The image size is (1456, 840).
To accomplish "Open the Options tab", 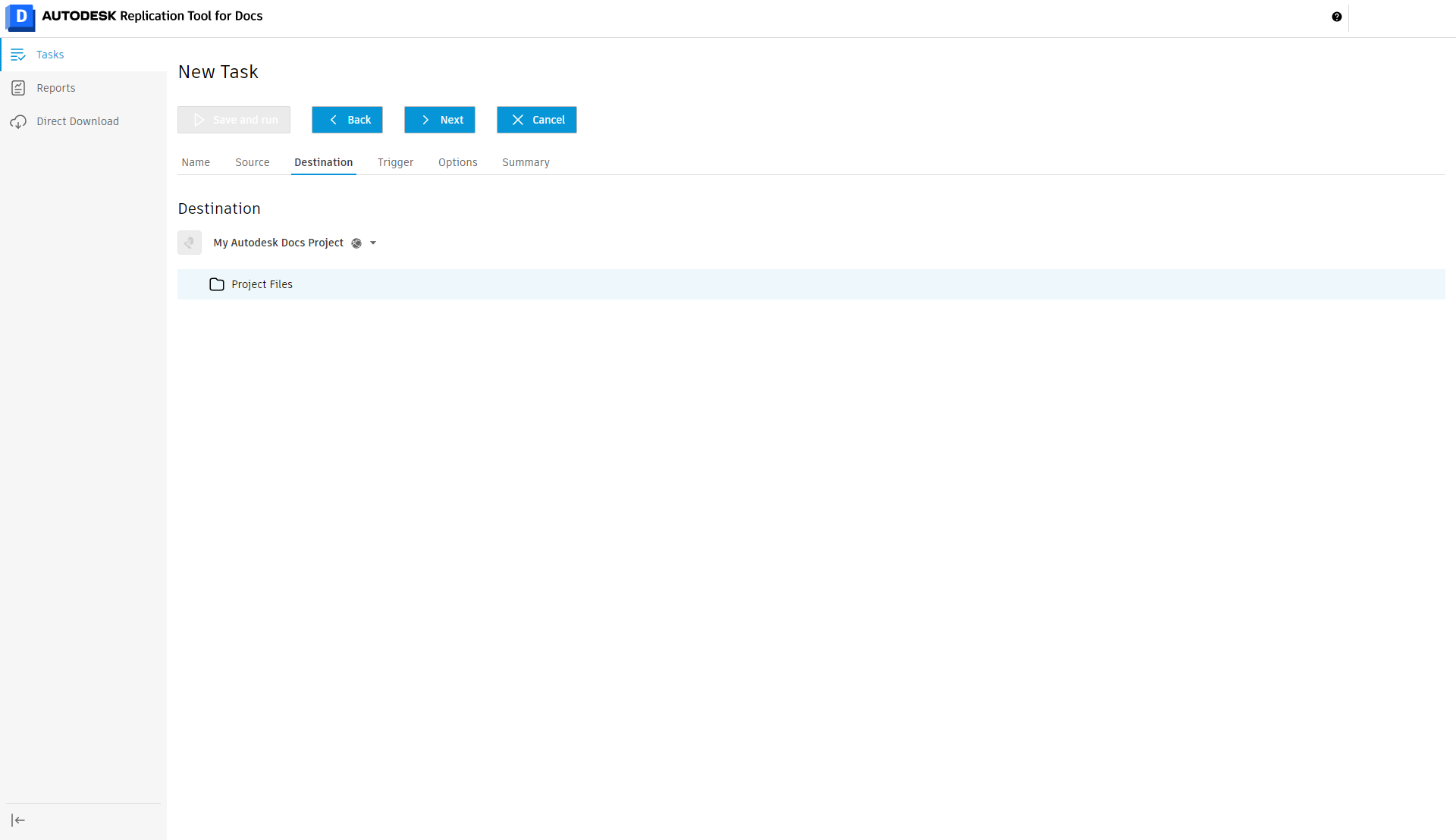I will point(457,162).
